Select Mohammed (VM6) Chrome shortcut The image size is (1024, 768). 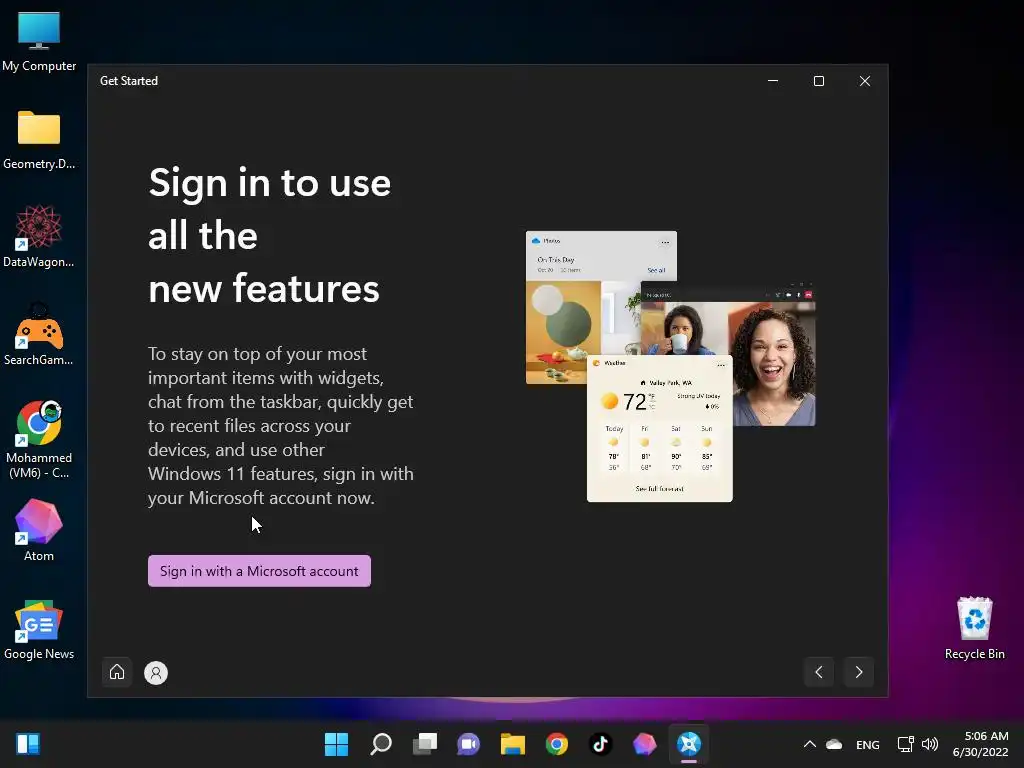39,439
